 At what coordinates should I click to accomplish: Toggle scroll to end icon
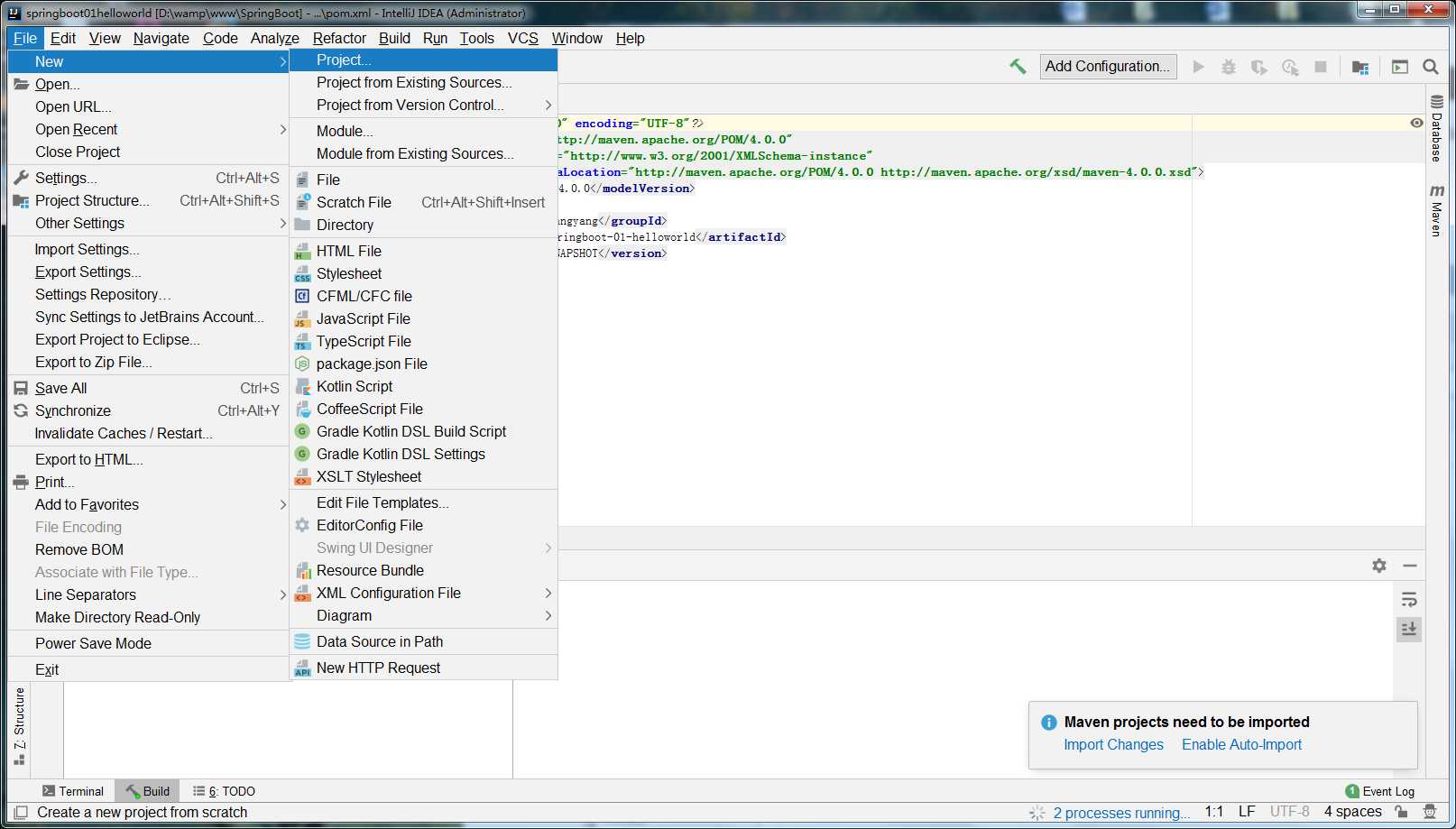pyautogui.click(x=1409, y=629)
